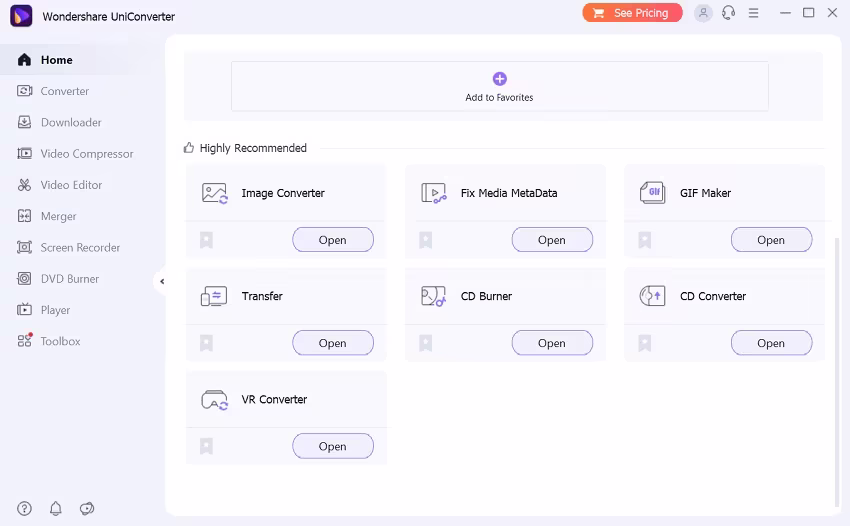
Task: Toggle favorite bookmark for CD Converter
Action: (x=645, y=343)
